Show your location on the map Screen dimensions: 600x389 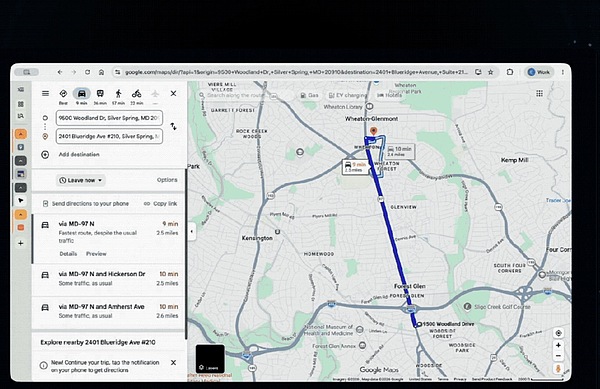point(558,333)
